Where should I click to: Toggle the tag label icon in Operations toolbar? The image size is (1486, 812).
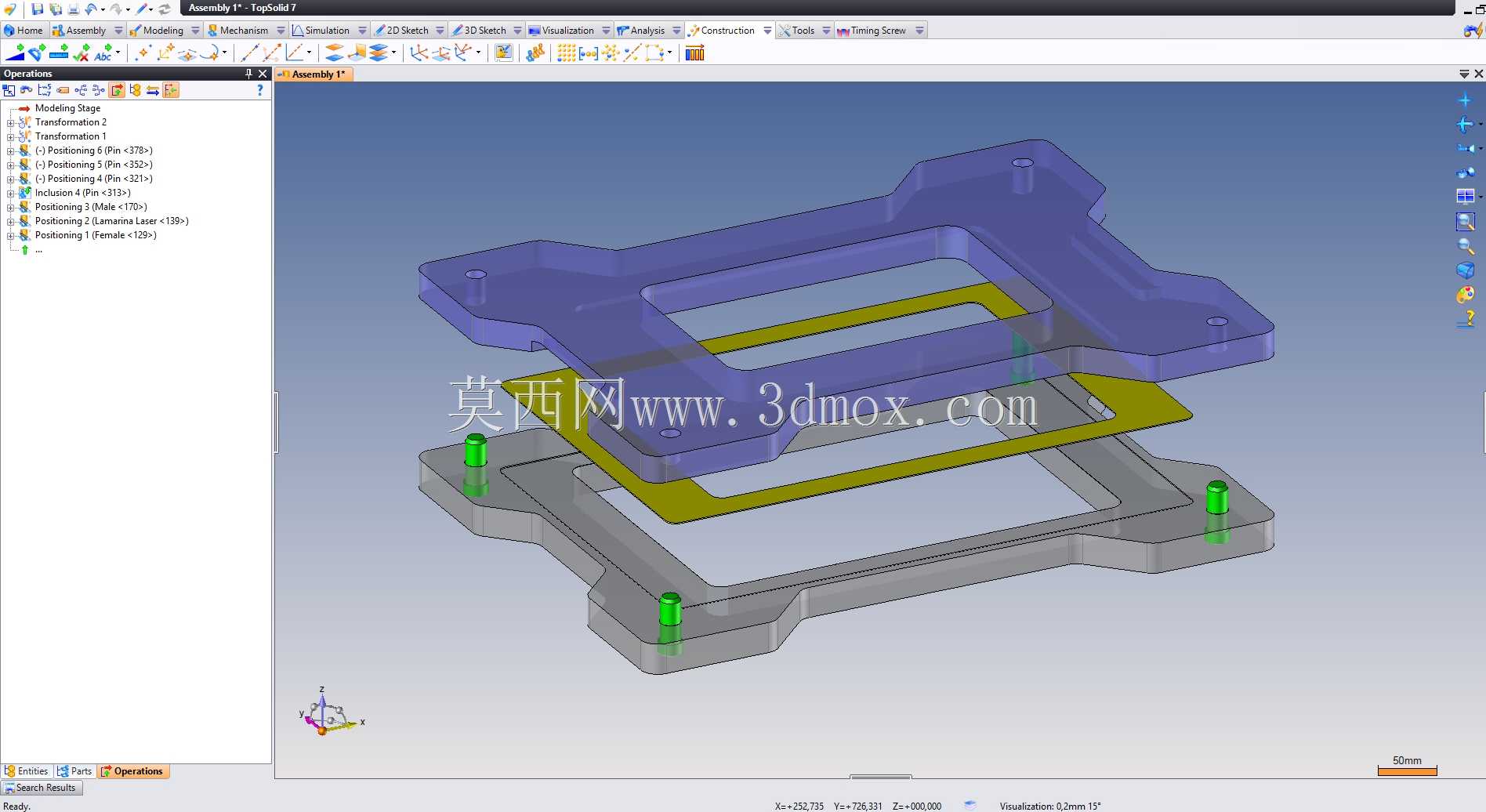point(63,90)
